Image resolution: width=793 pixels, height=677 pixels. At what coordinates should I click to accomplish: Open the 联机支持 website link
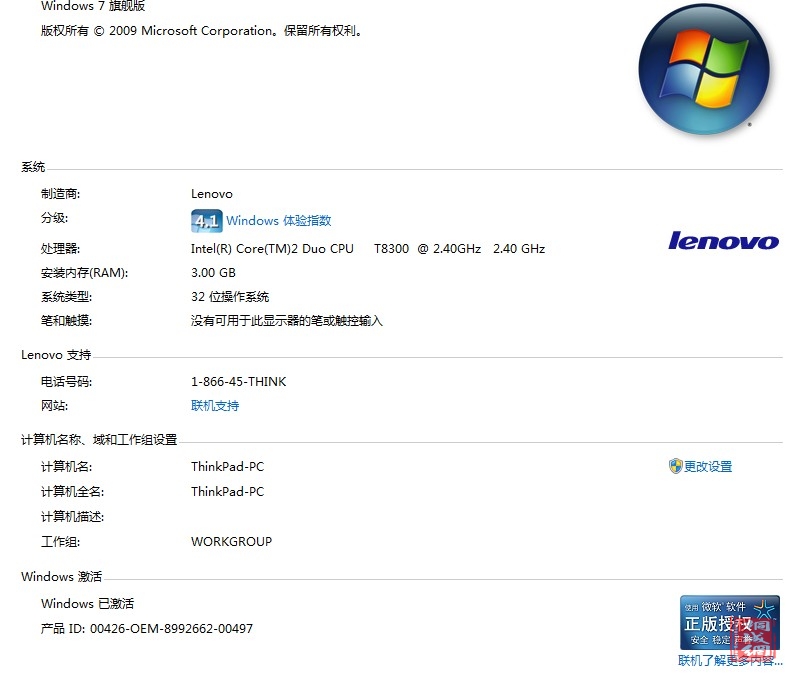coord(215,405)
